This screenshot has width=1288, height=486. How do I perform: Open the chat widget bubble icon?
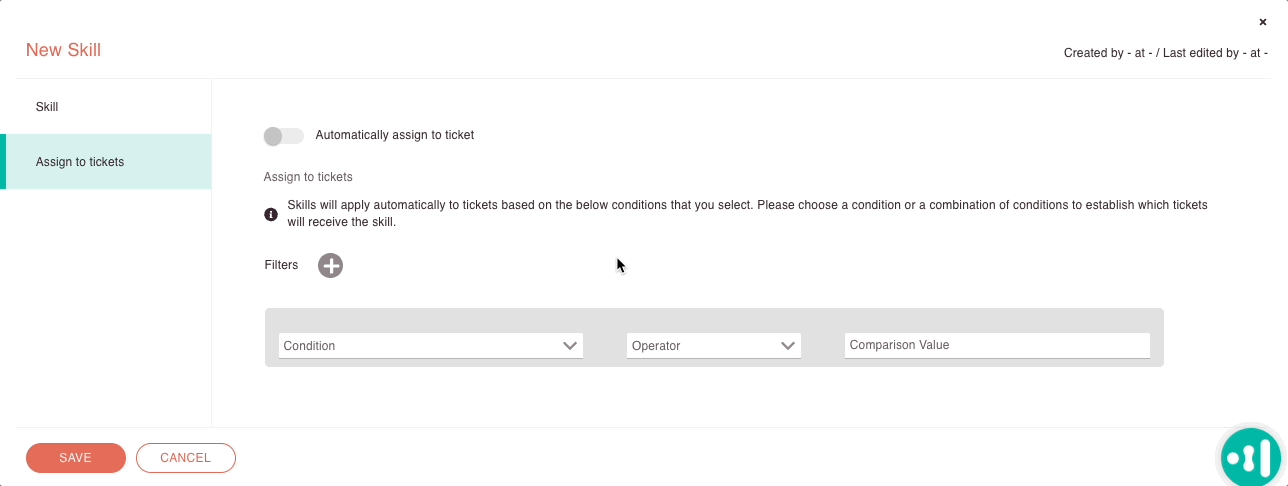click(1252, 459)
